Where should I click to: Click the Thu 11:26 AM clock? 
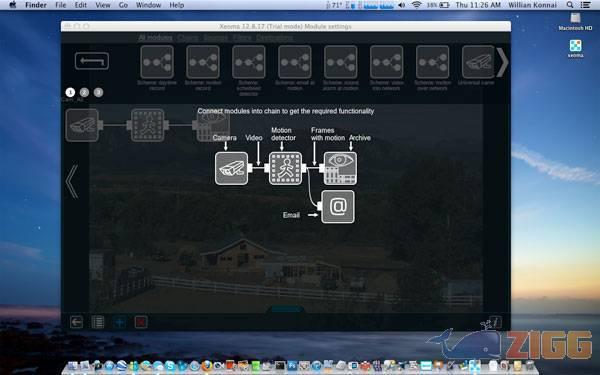pos(478,5)
